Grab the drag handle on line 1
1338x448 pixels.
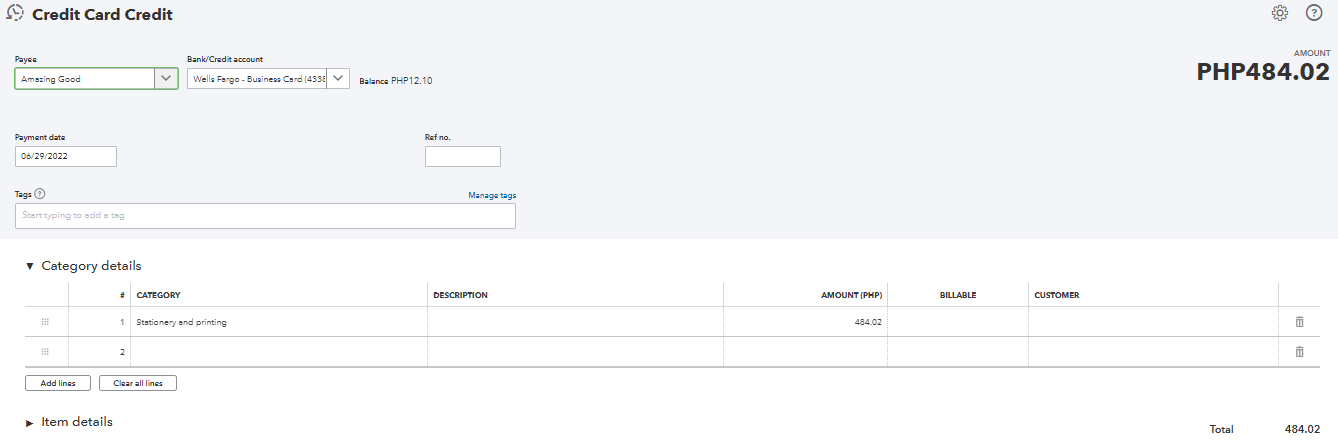point(45,322)
